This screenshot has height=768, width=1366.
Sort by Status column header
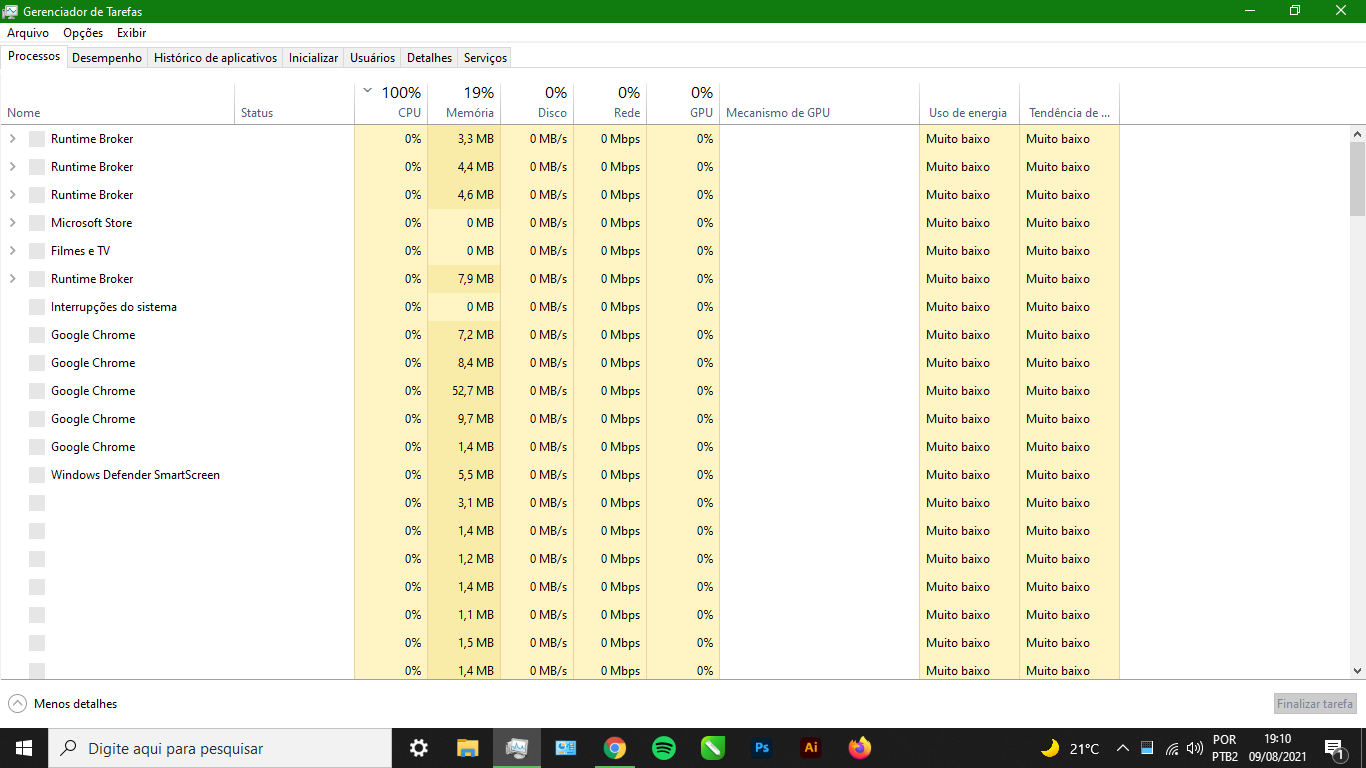pyautogui.click(x=294, y=103)
